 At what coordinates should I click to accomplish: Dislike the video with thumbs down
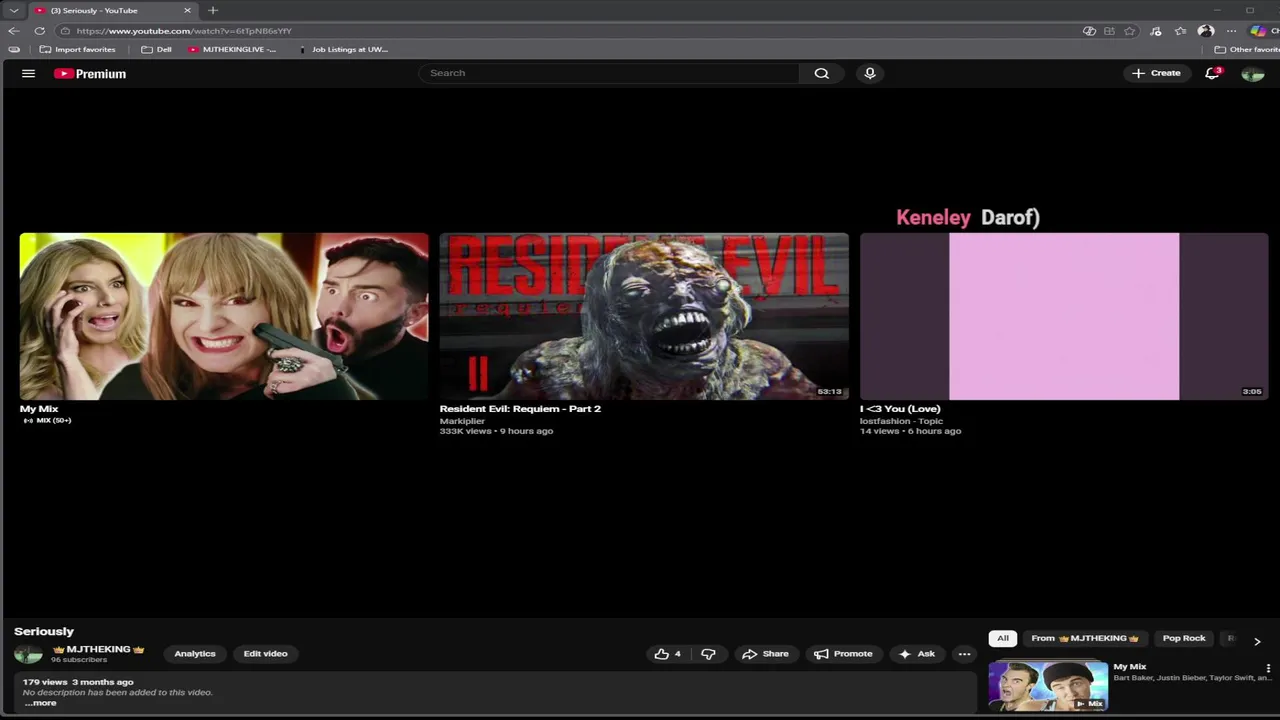709,654
